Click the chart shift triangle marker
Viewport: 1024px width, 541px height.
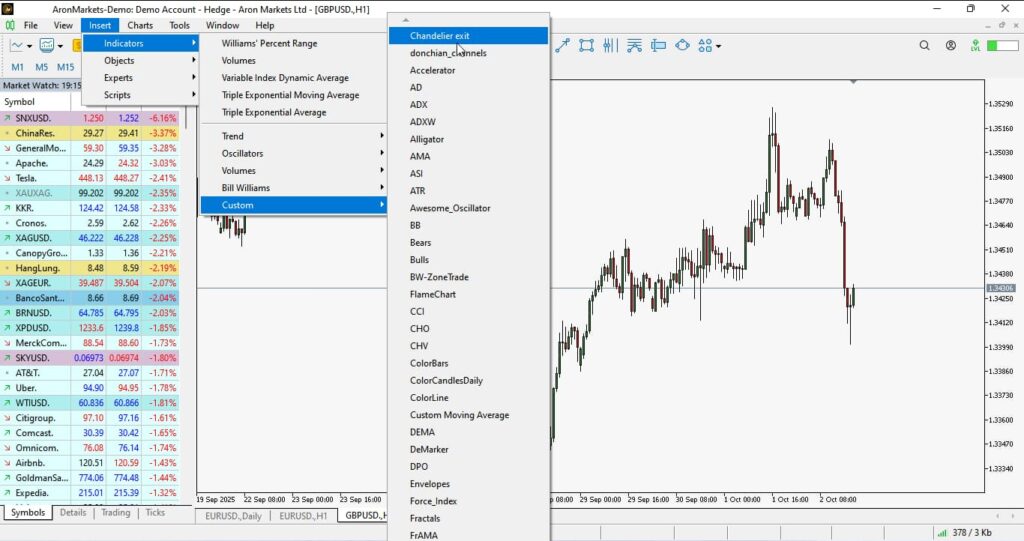point(851,81)
